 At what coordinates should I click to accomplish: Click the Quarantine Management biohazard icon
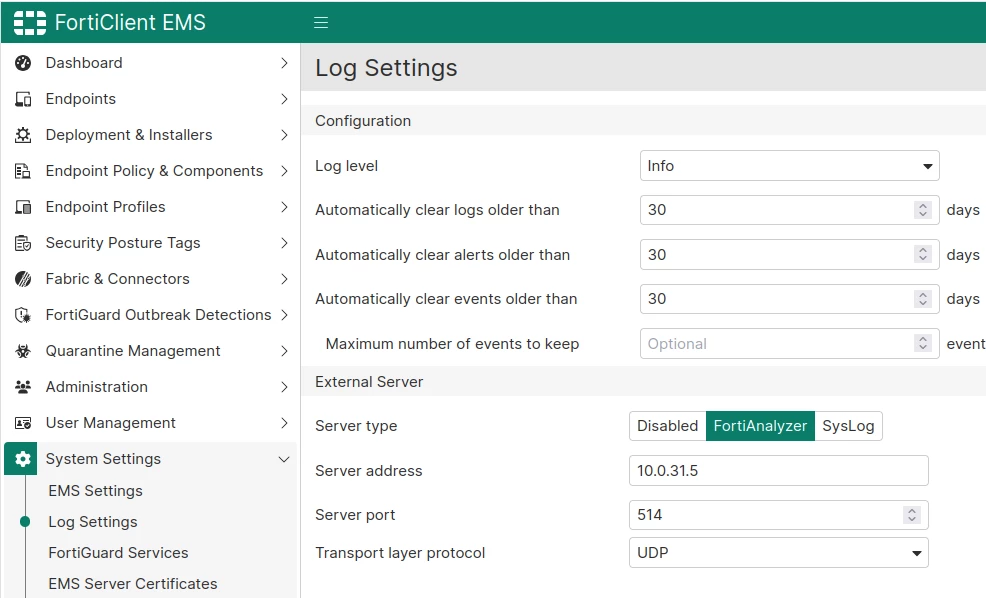pyautogui.click(x=23, y=351)
